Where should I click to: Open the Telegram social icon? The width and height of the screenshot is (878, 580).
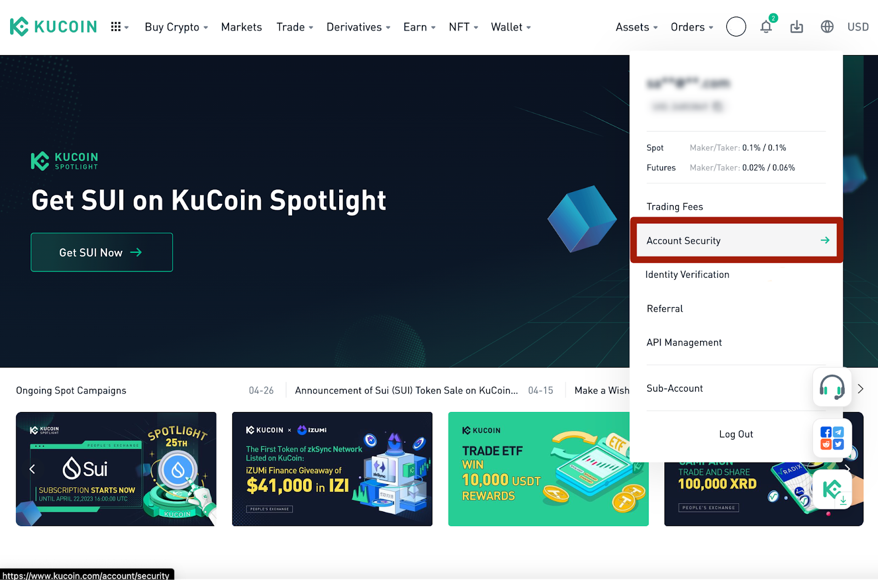838,432
